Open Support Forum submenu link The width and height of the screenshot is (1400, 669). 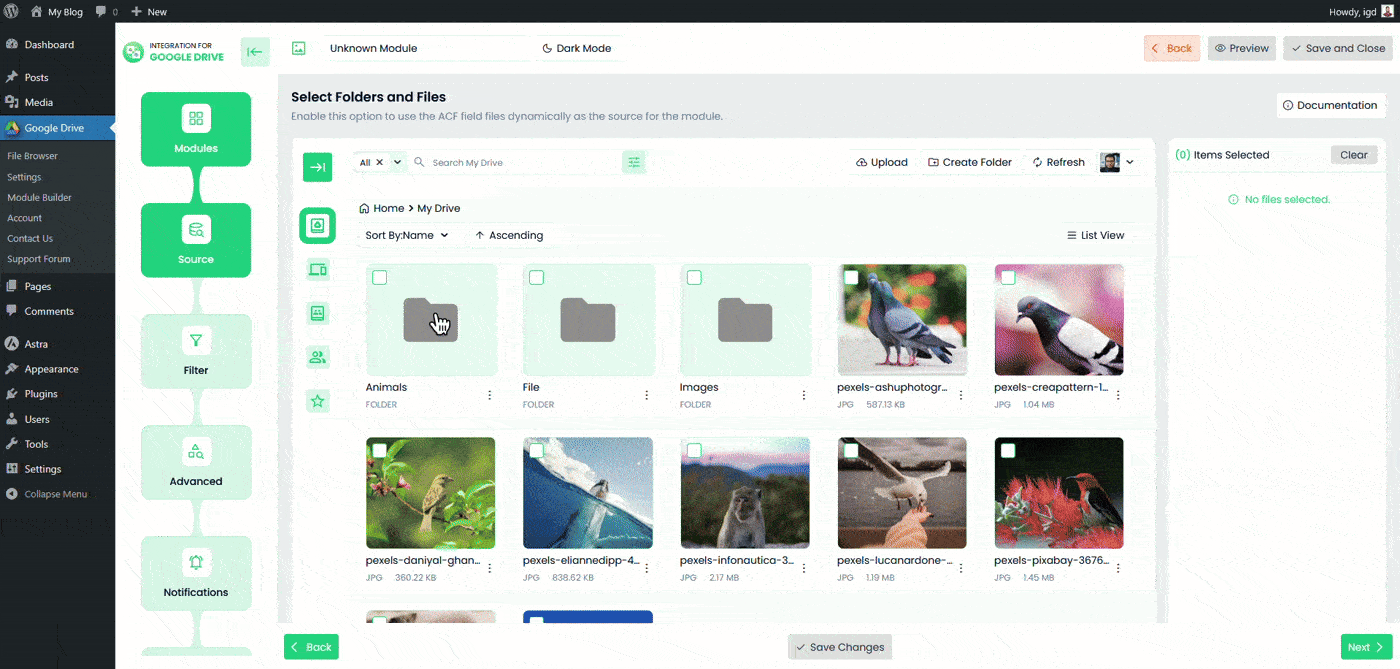click(38, 259)
